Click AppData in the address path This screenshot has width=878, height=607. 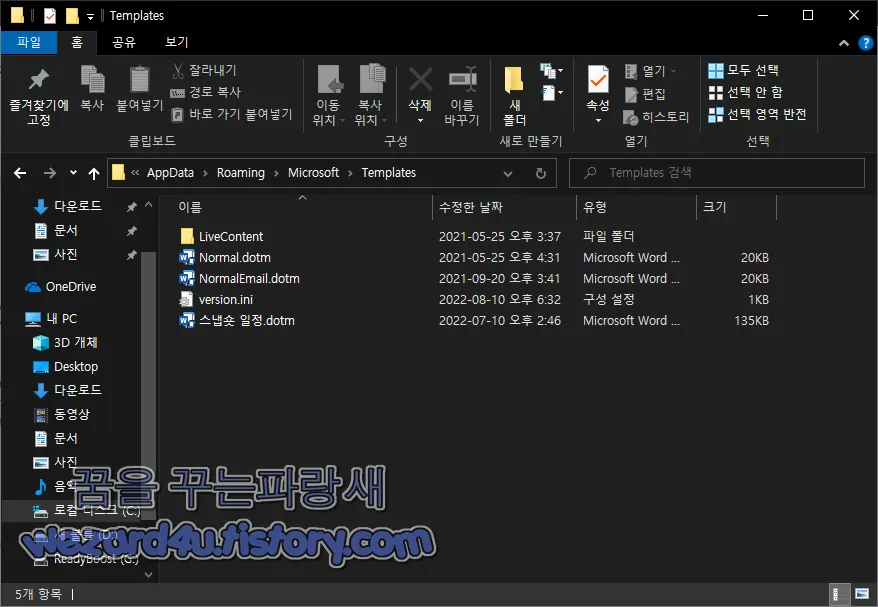[170, 172]
